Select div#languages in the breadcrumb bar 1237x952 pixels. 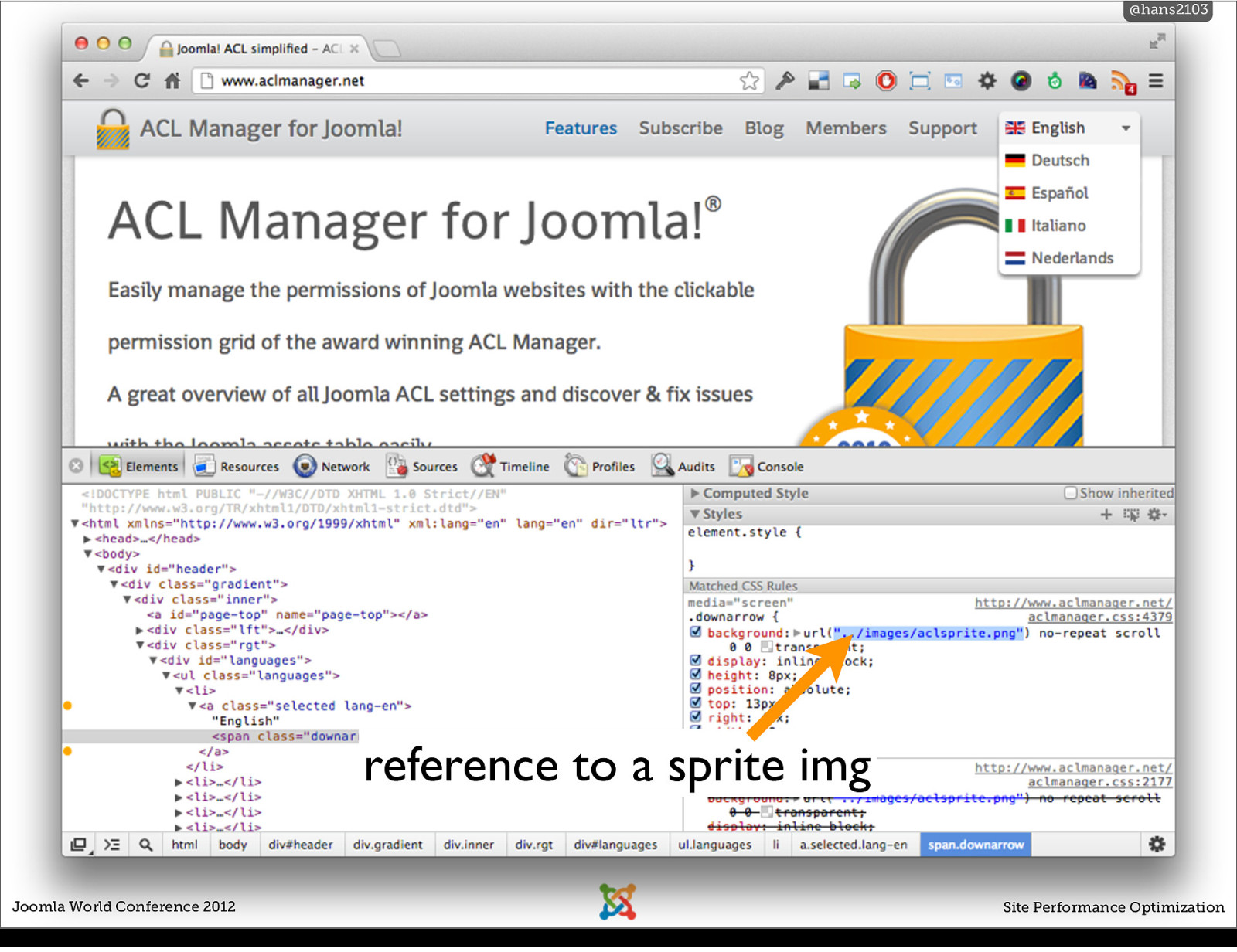(615, 845)
